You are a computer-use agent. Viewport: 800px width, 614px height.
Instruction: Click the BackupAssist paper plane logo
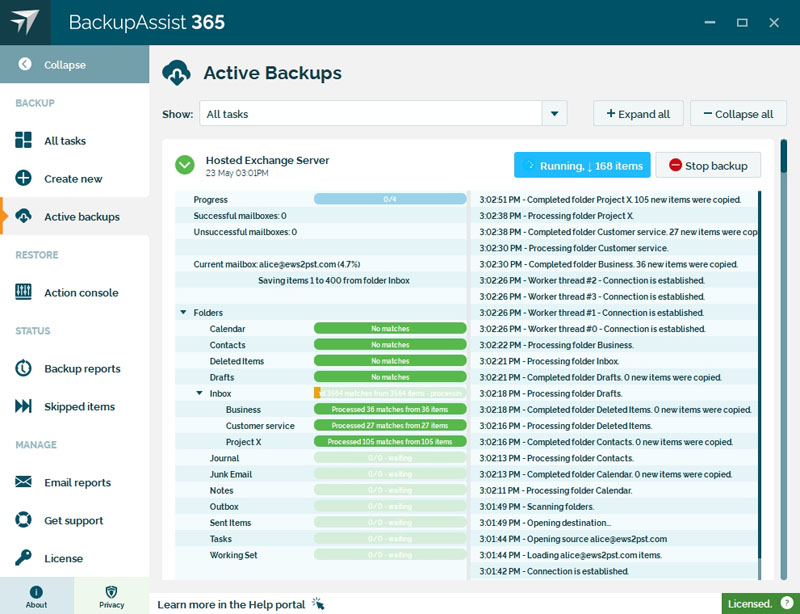pos(24,22)
